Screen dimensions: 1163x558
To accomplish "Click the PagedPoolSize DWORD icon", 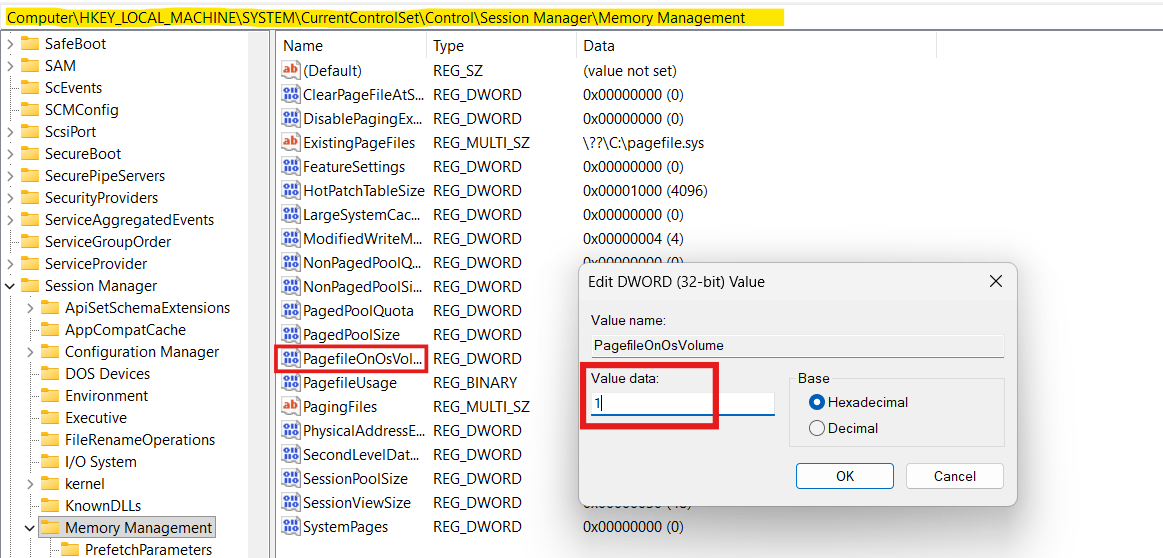I will point(290,335).
